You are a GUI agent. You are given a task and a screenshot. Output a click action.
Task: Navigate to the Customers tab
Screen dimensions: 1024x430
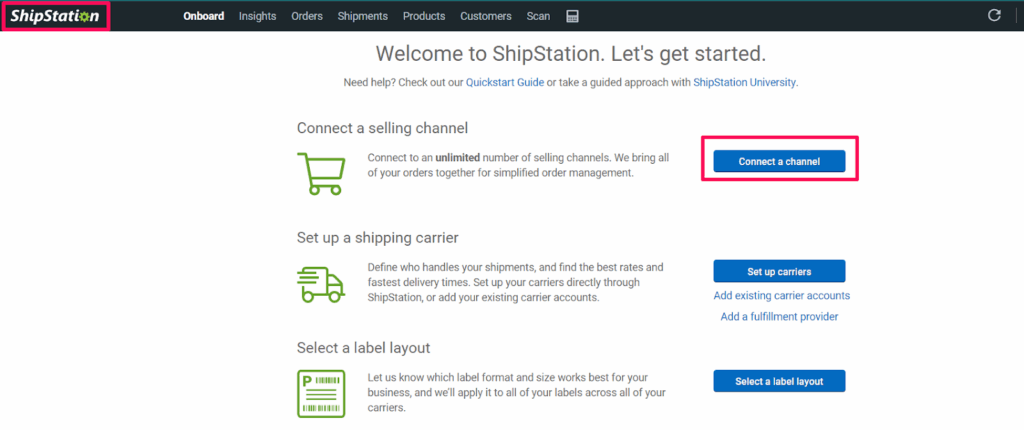click(486, 16)
